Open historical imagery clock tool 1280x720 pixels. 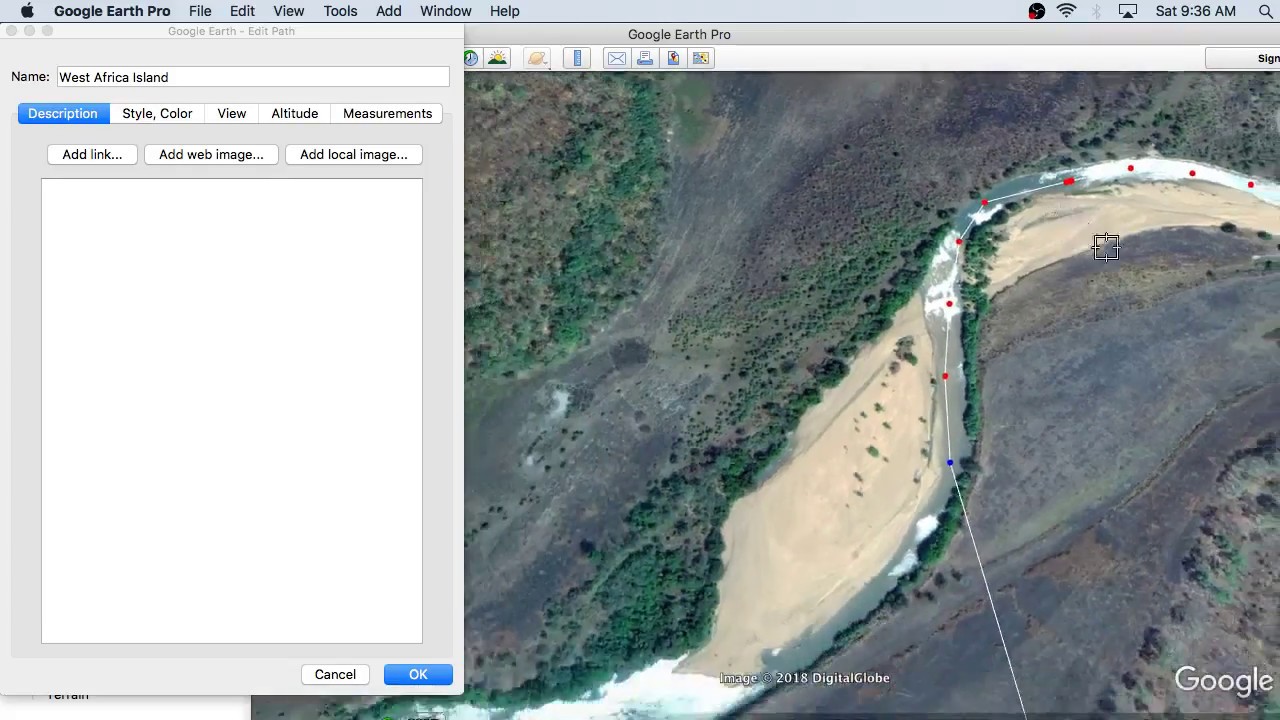(470, 58)
